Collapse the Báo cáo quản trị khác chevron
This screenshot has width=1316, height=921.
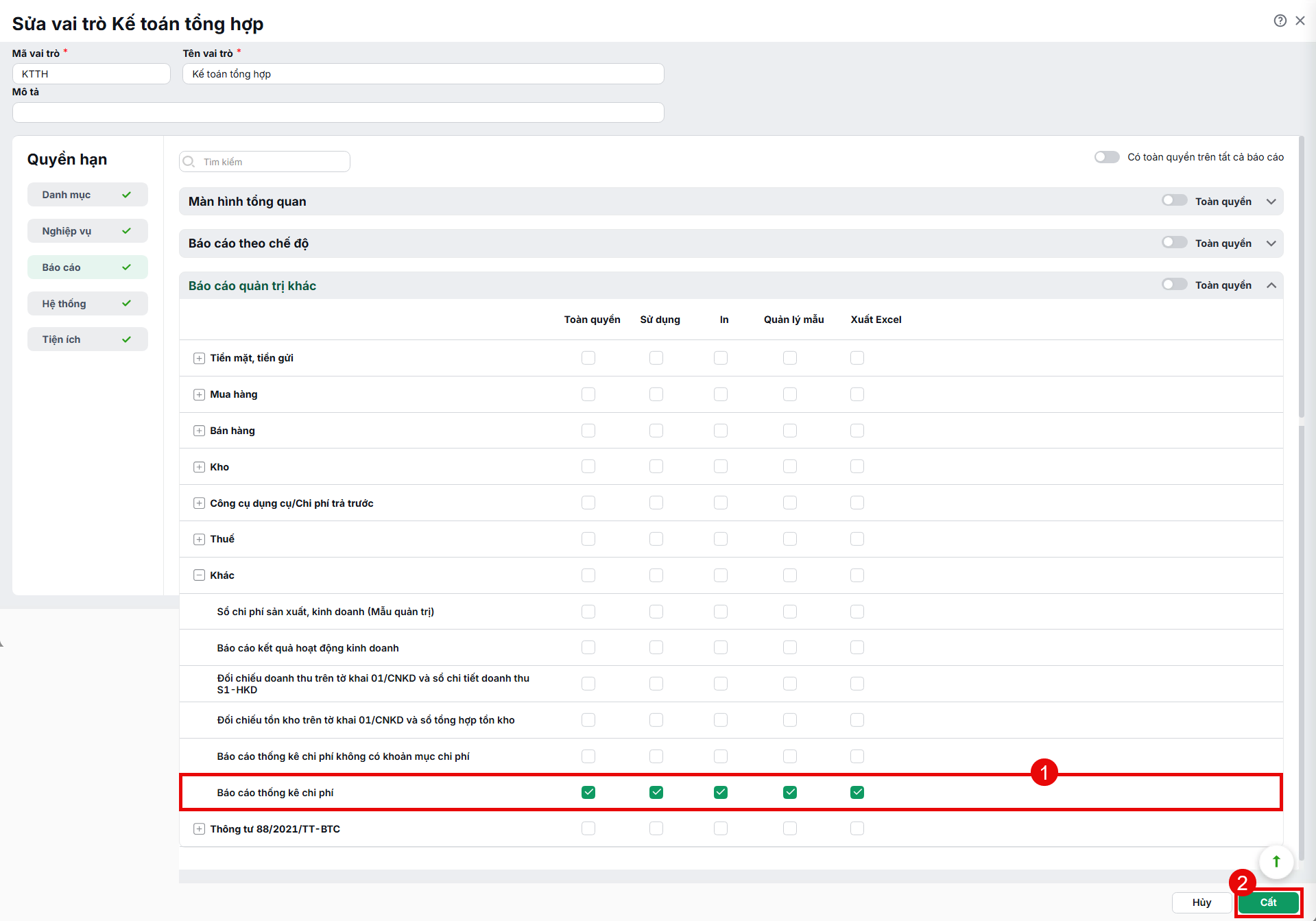click(x=1271, y=285)
